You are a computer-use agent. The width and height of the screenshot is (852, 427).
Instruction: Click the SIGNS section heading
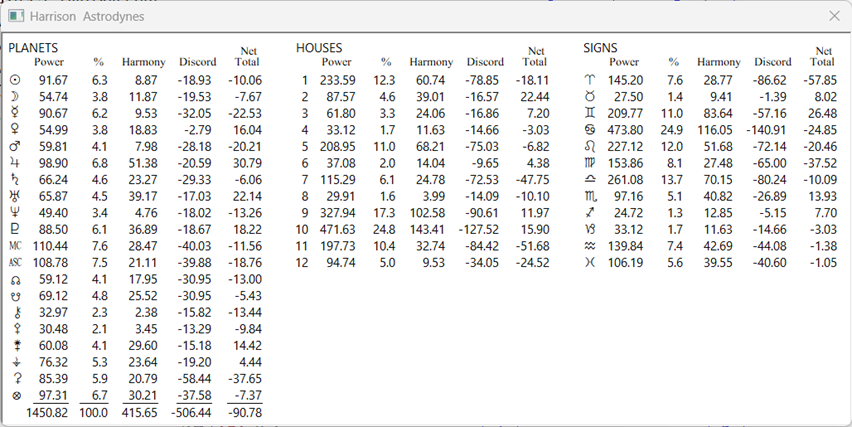coord(600,47)
